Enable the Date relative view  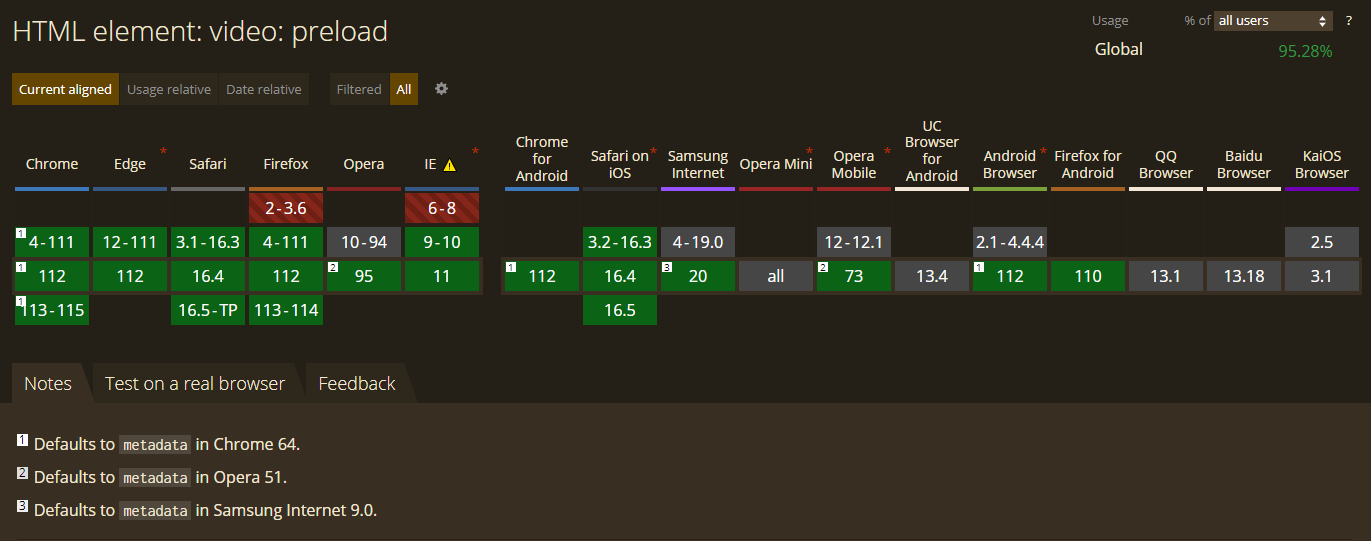click(263, 89)
